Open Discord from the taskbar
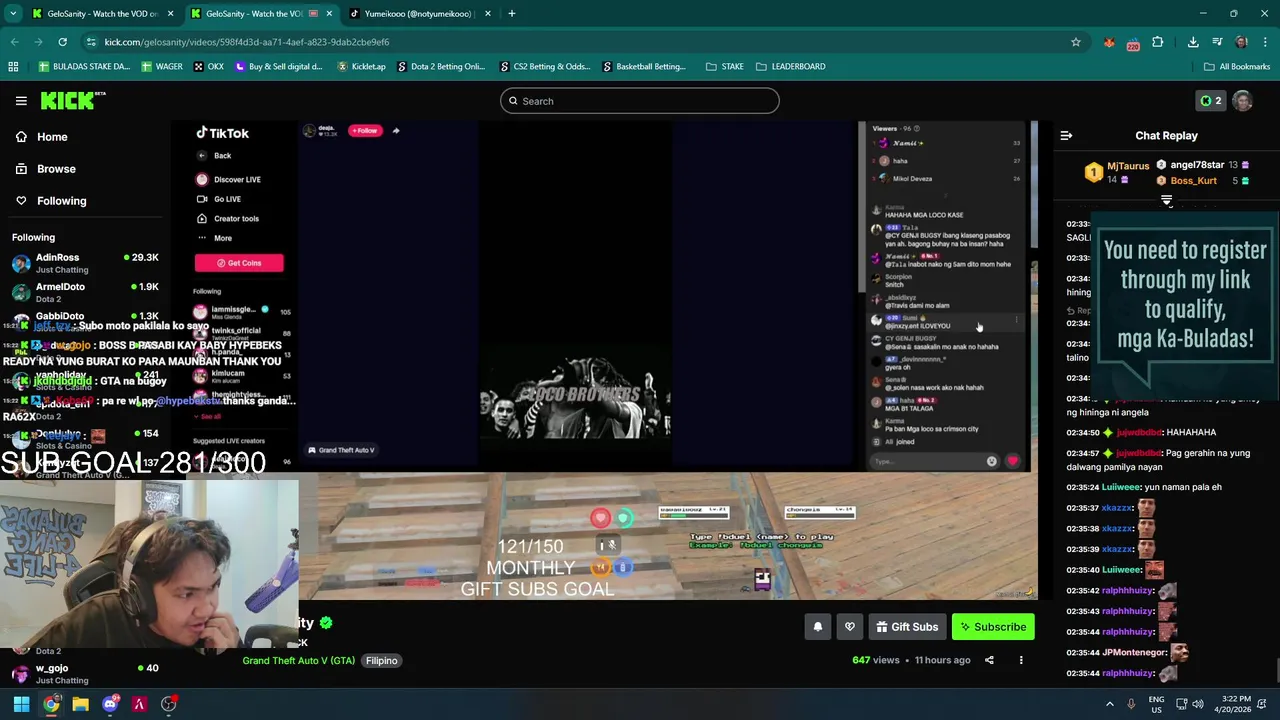Screen dimensions: 1280x720 tap(110, 704)
